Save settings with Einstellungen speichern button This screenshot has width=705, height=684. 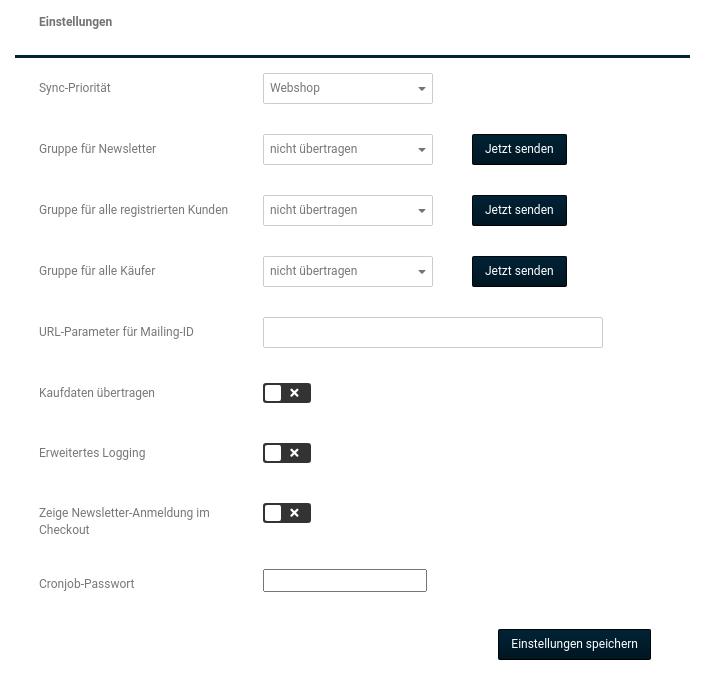574,644
